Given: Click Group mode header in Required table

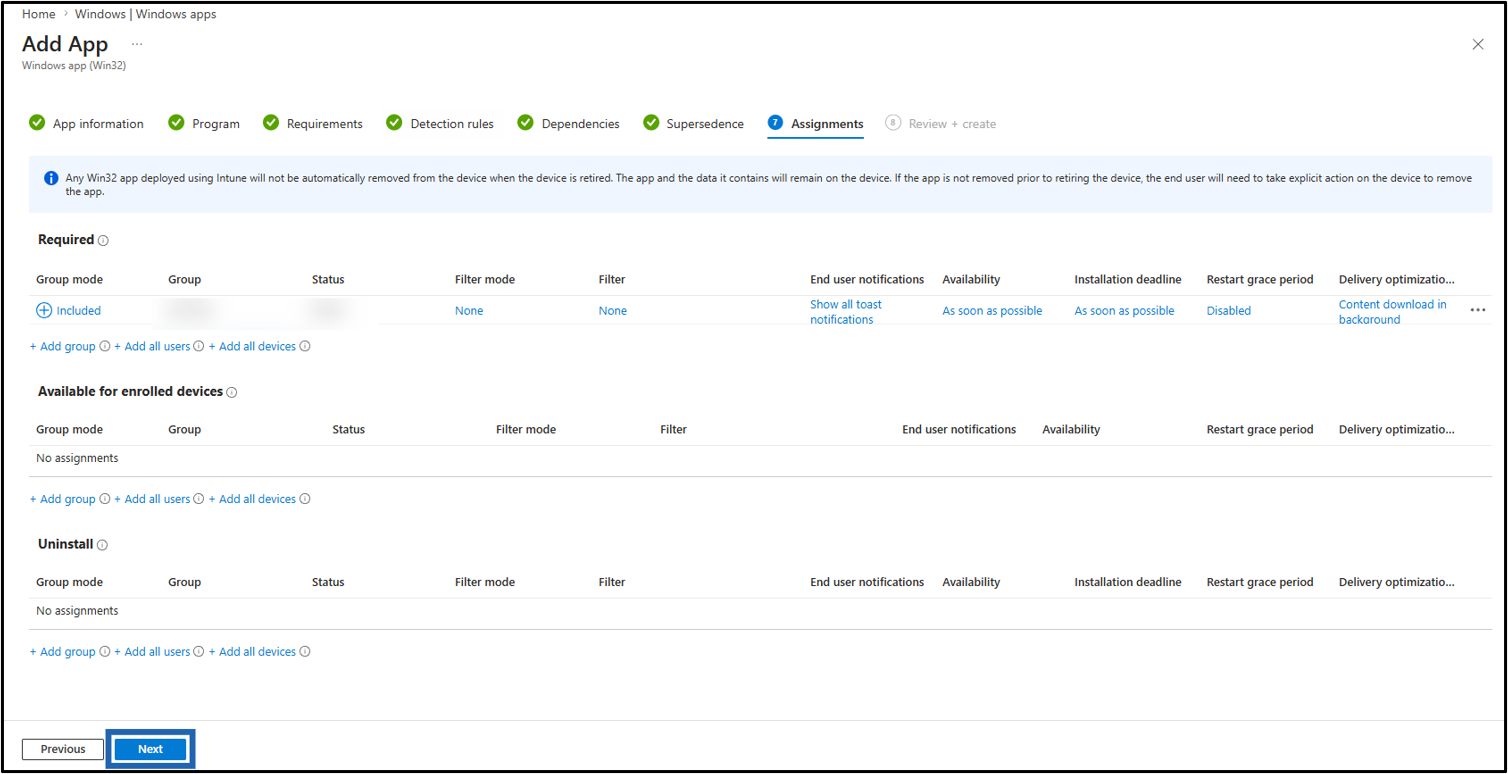Looking at the screenshot, I should [x=69, y=280].
